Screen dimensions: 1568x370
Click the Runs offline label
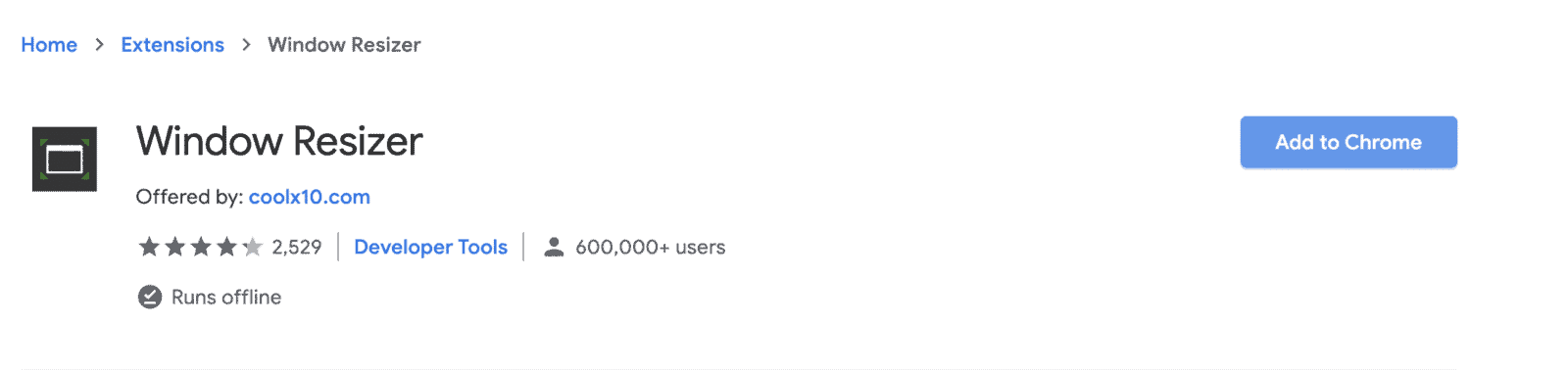point(226,297)
